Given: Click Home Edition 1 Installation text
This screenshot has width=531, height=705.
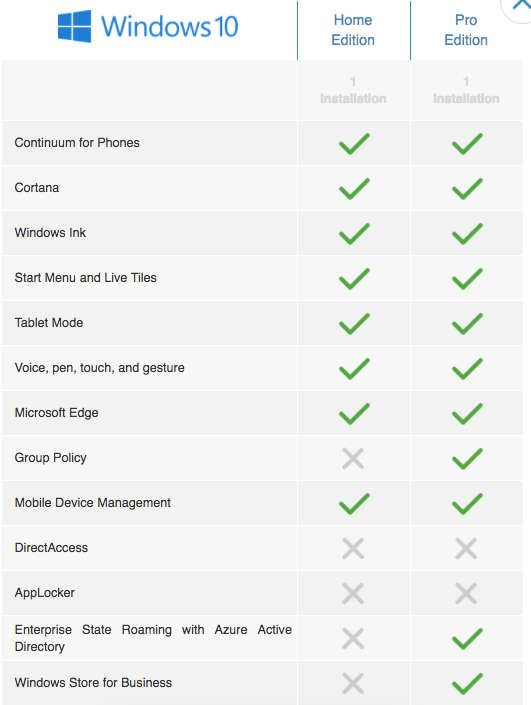Looking at the screenshot, I should tap(353, 90).
